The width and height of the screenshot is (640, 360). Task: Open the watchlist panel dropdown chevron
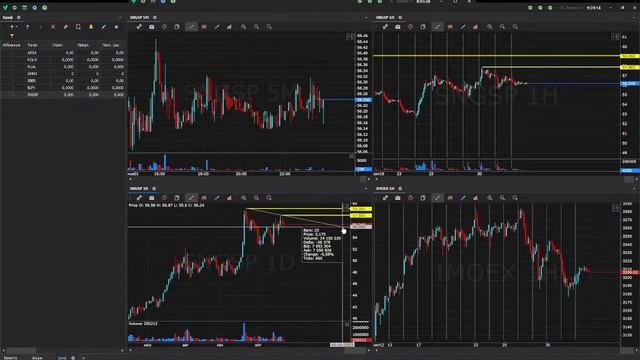pos(120,18)
